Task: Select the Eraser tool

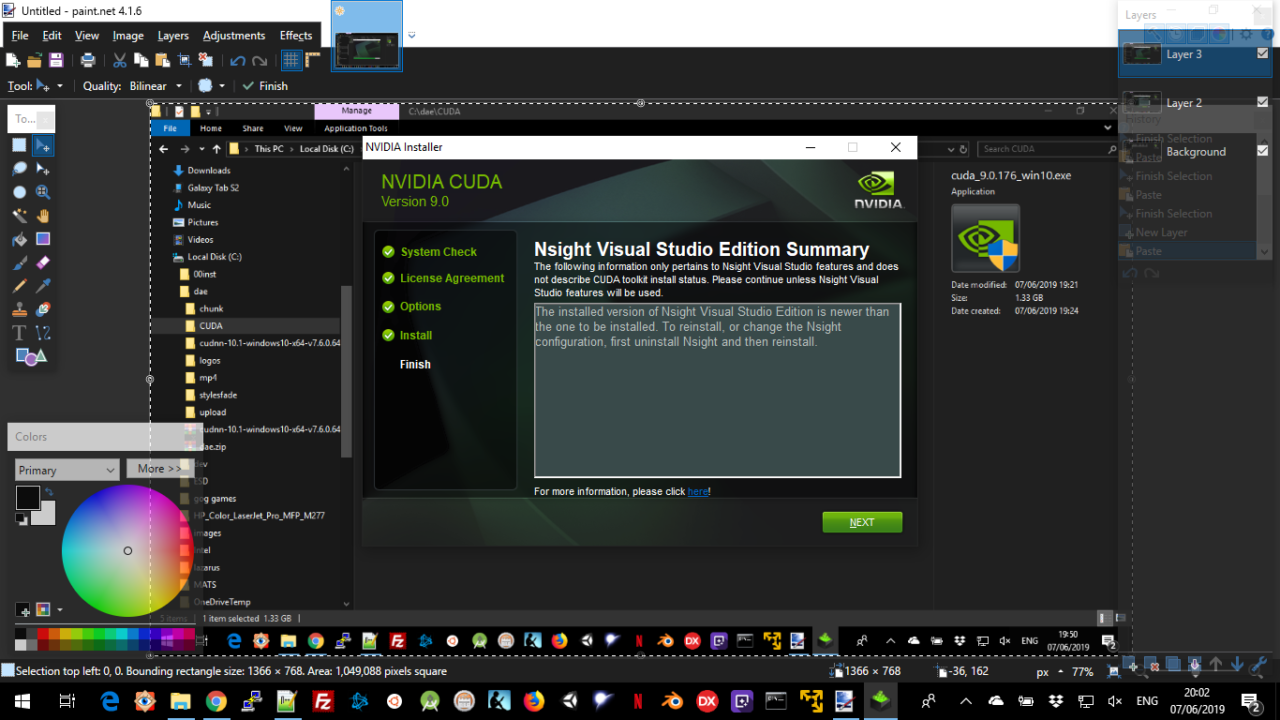Action: coord(43,263)
